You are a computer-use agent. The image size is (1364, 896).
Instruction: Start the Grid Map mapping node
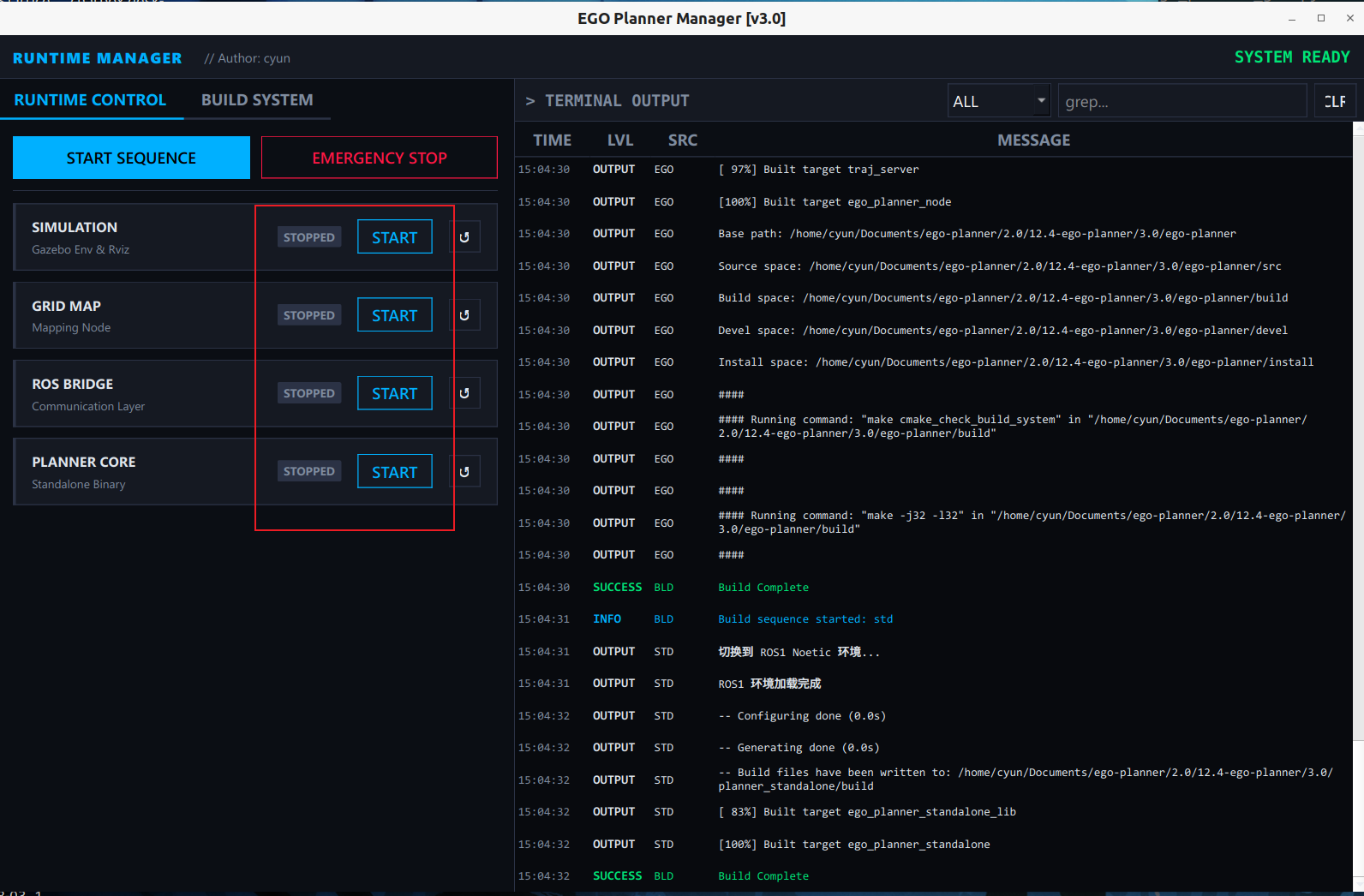tap(394, 315)
